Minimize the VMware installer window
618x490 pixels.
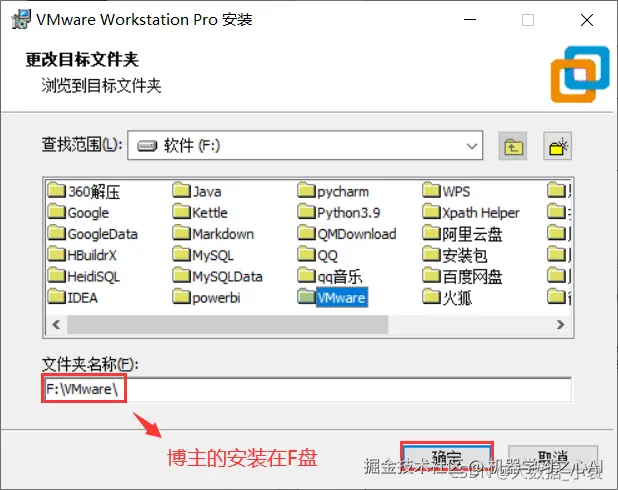(x=470, y=19)
